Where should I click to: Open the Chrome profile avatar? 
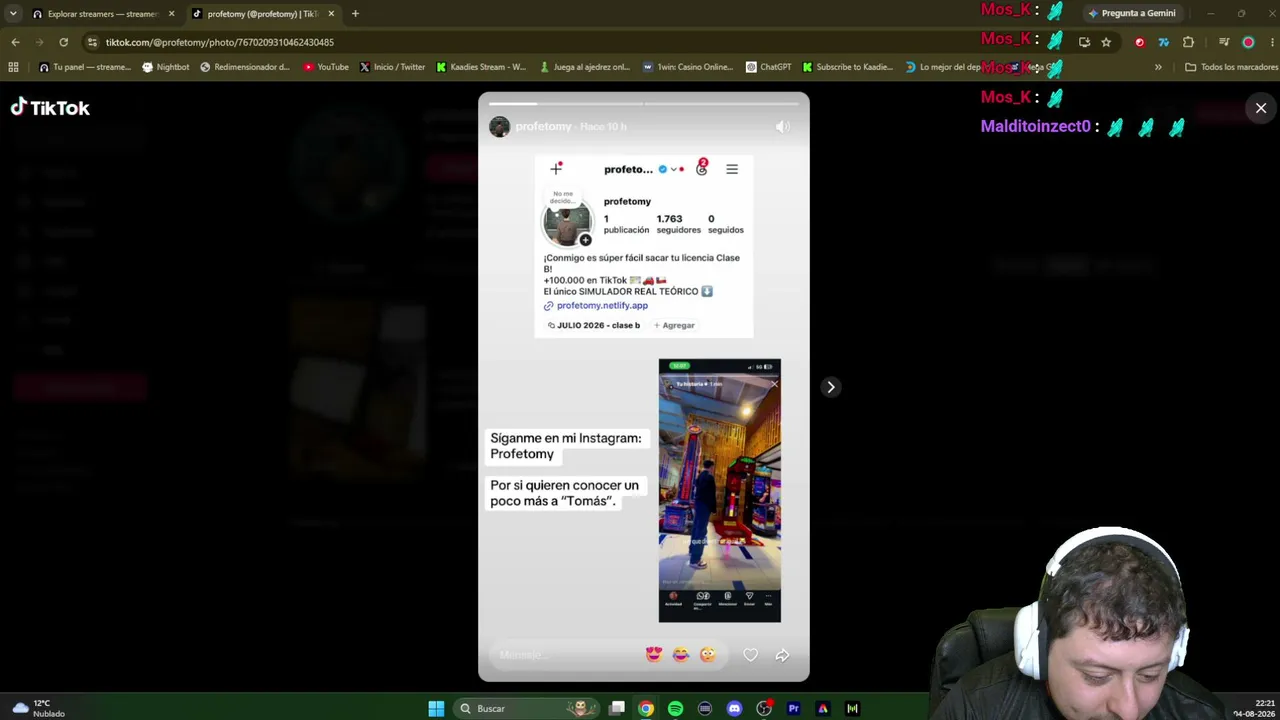(1248, 42)
